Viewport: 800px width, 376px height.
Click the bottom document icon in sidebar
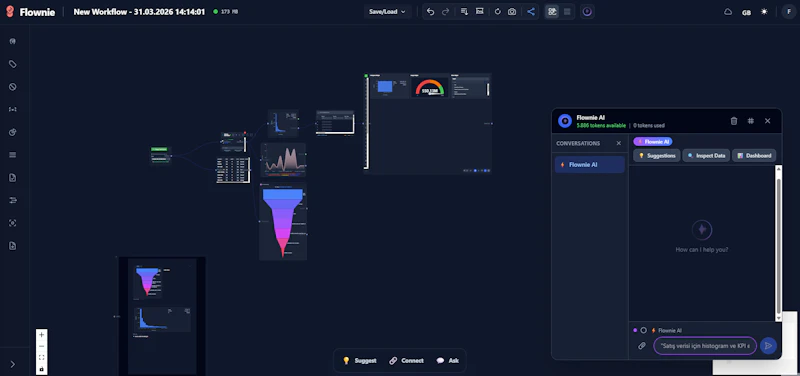coord(13,246)
